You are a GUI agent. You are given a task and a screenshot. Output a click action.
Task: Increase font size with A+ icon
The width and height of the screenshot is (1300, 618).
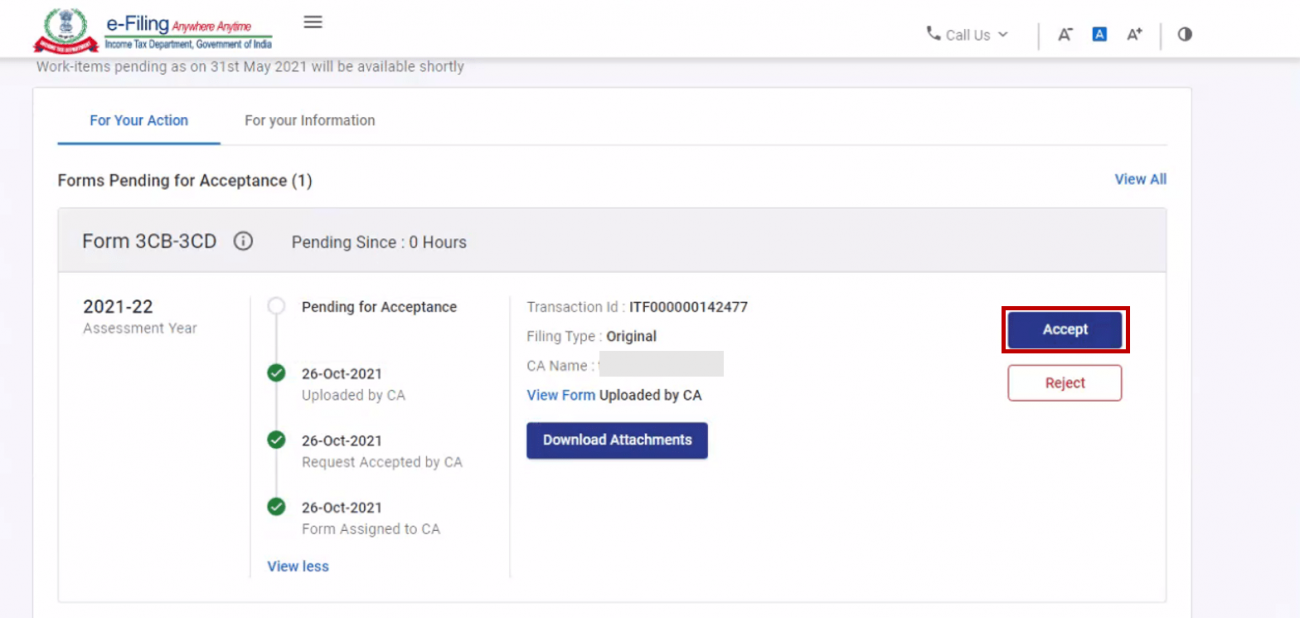coord(1134,34)
